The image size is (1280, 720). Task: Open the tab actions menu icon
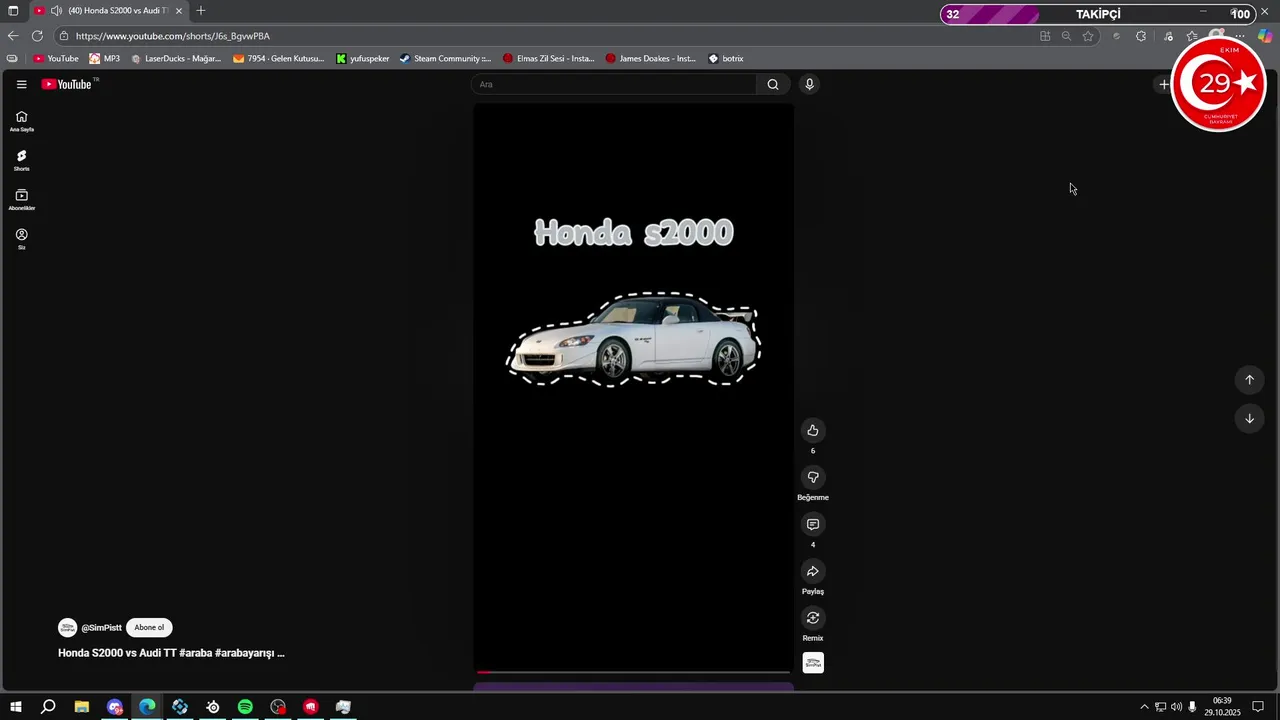click(13, 11)
